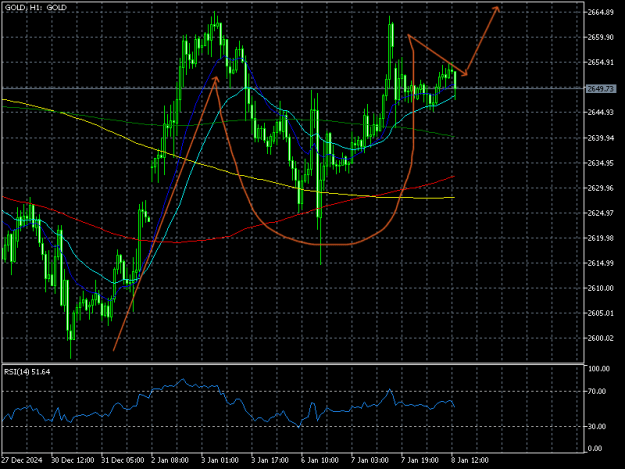
Task: Click price scale value 2605.01
Action: (601, 313)
